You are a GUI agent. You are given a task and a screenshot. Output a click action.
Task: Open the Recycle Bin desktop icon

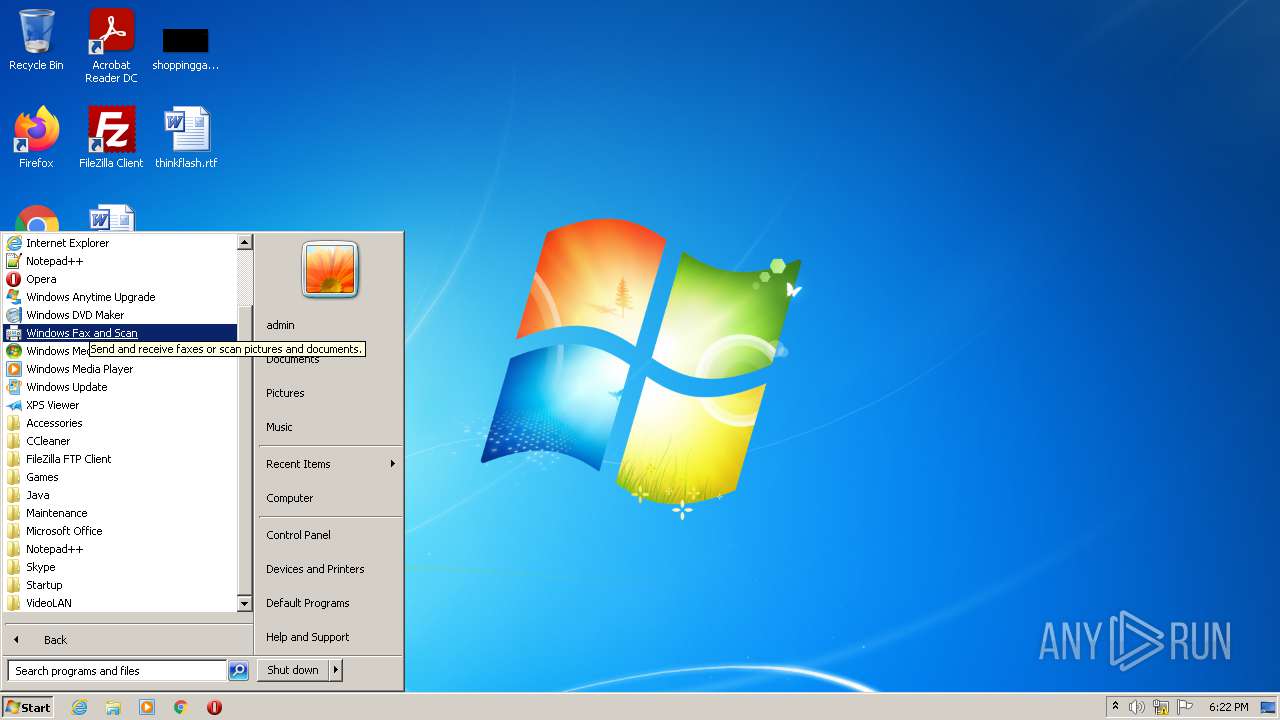tap(36, 40)
